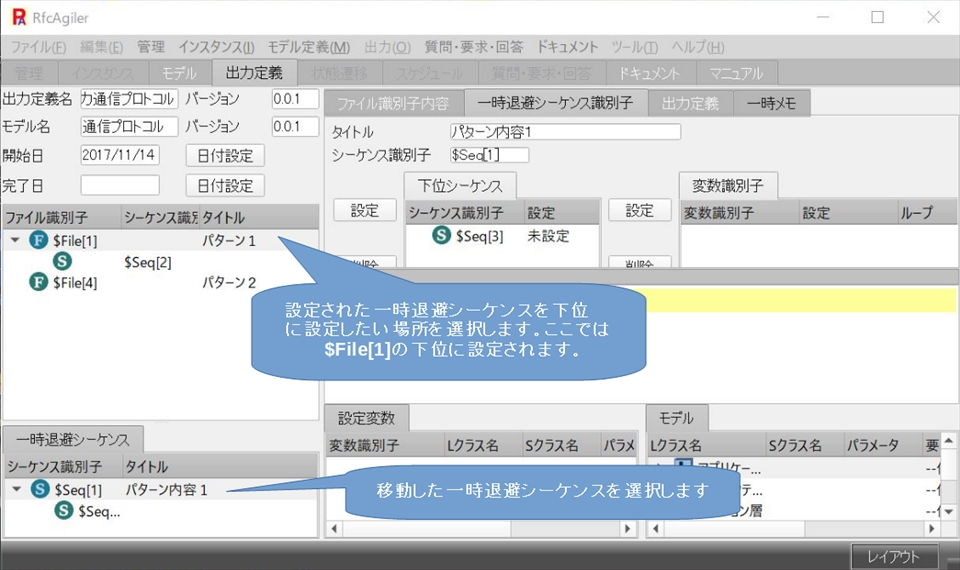
Task: Collapse the $File[1] tree node
Action: pyautogui.click(x=15, y=241)
